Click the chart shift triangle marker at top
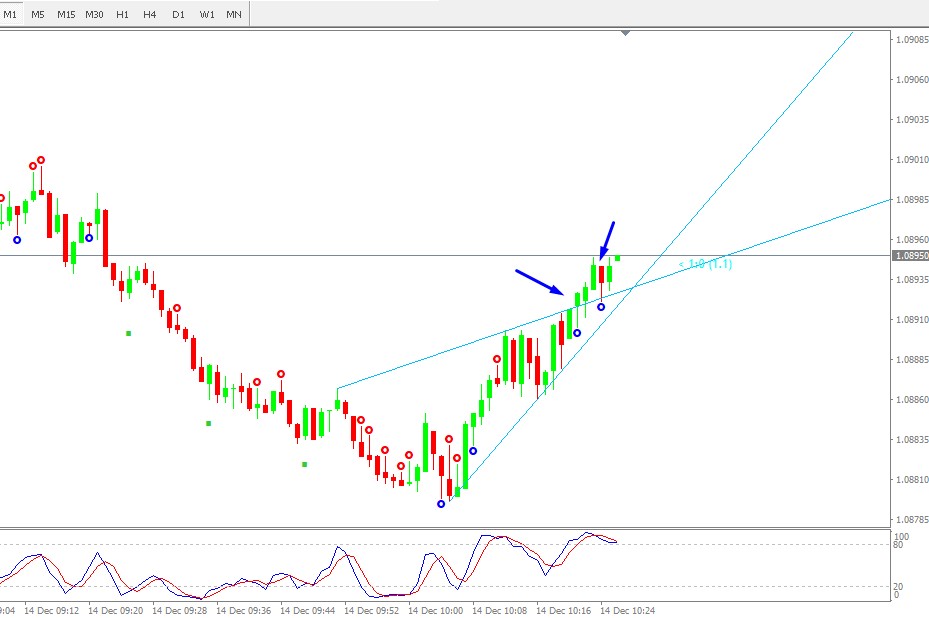Viewport: 929px width, 618px height. pos(626,33)
